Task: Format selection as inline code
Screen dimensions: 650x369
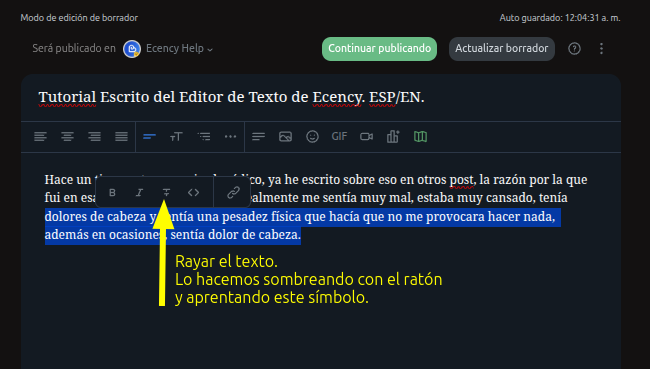Action: (x=194, y=192)
